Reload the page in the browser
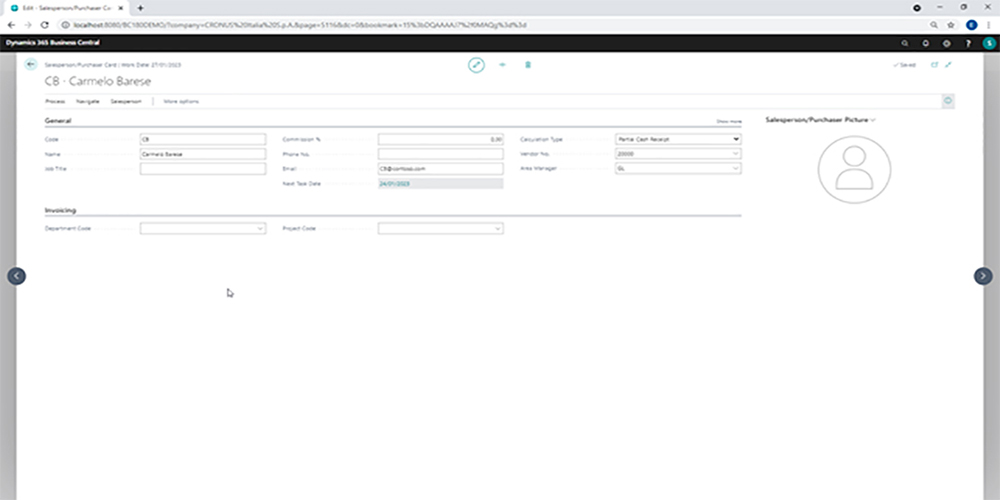Screen dimensions: 1000x500 click(x=45, y=24)
